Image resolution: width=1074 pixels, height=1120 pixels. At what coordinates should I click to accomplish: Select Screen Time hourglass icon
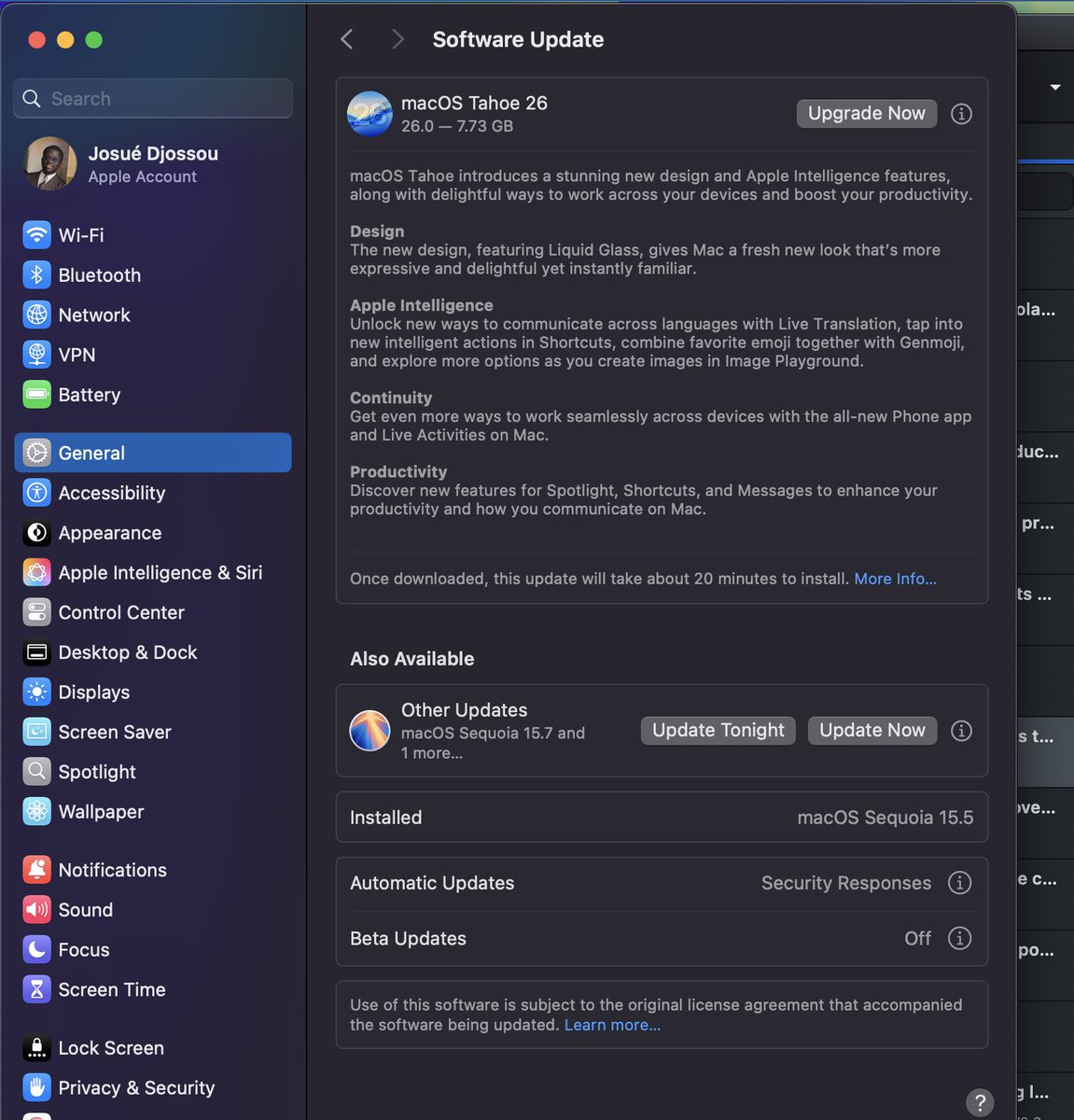36,988
